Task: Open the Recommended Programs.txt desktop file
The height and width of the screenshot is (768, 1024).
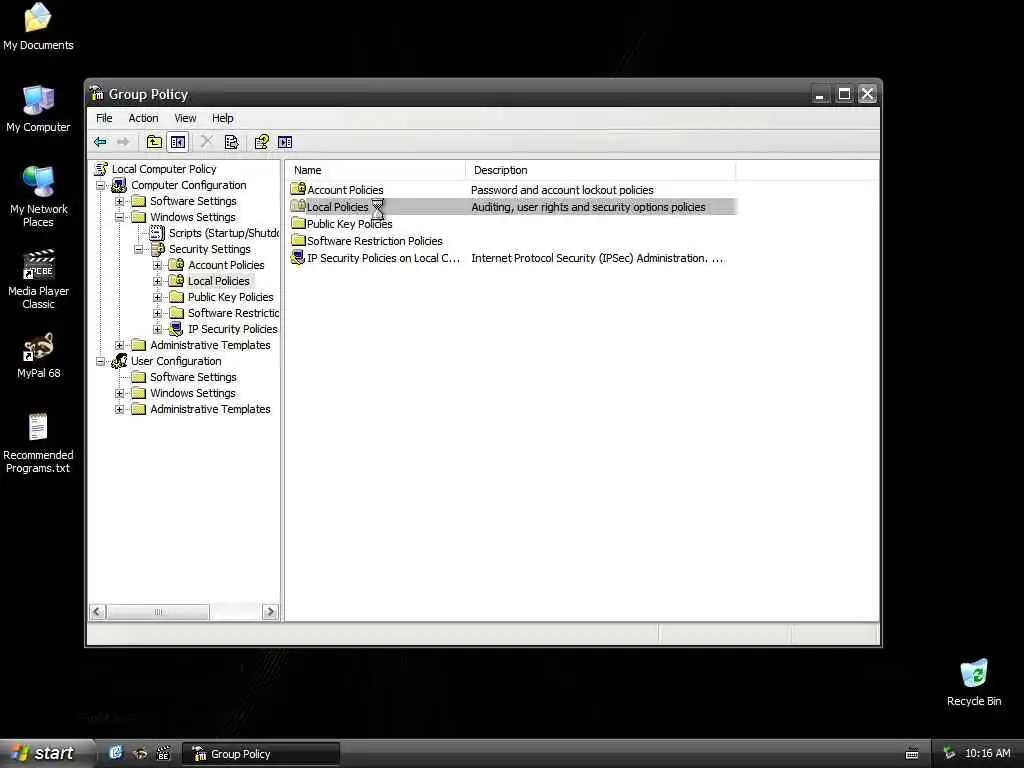Action: tap(38, 443)
